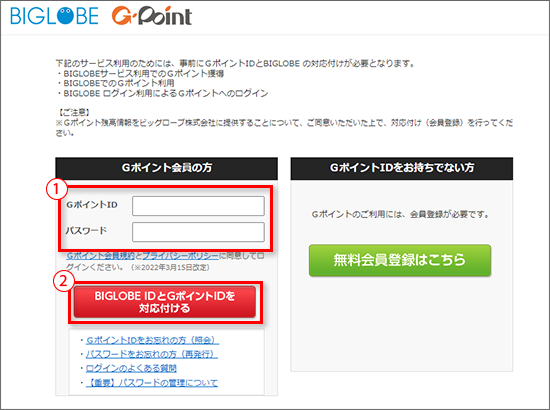Click the 会員登録が必要です message text
The height and width of the screenshot is (410, 550).
coord(400,214)
